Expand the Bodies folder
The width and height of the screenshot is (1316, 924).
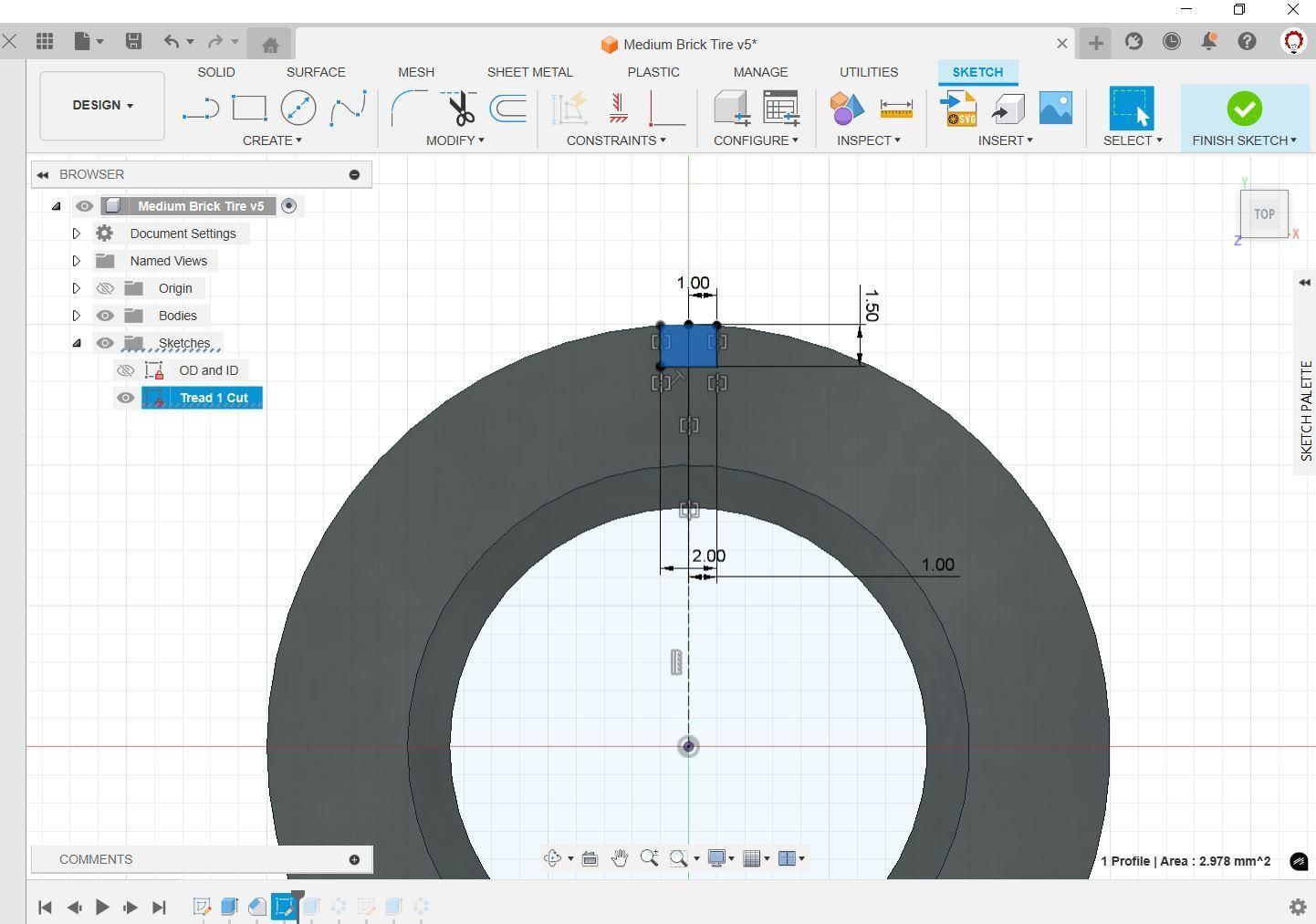[x=77, y=316]
